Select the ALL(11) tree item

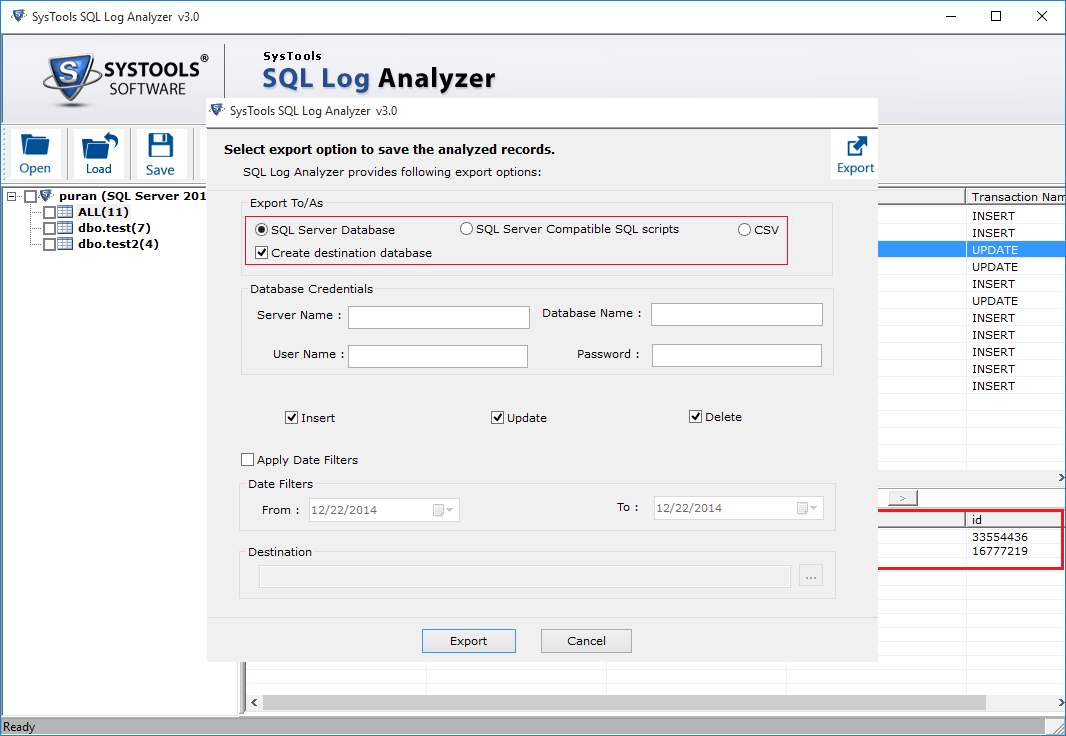103,212
